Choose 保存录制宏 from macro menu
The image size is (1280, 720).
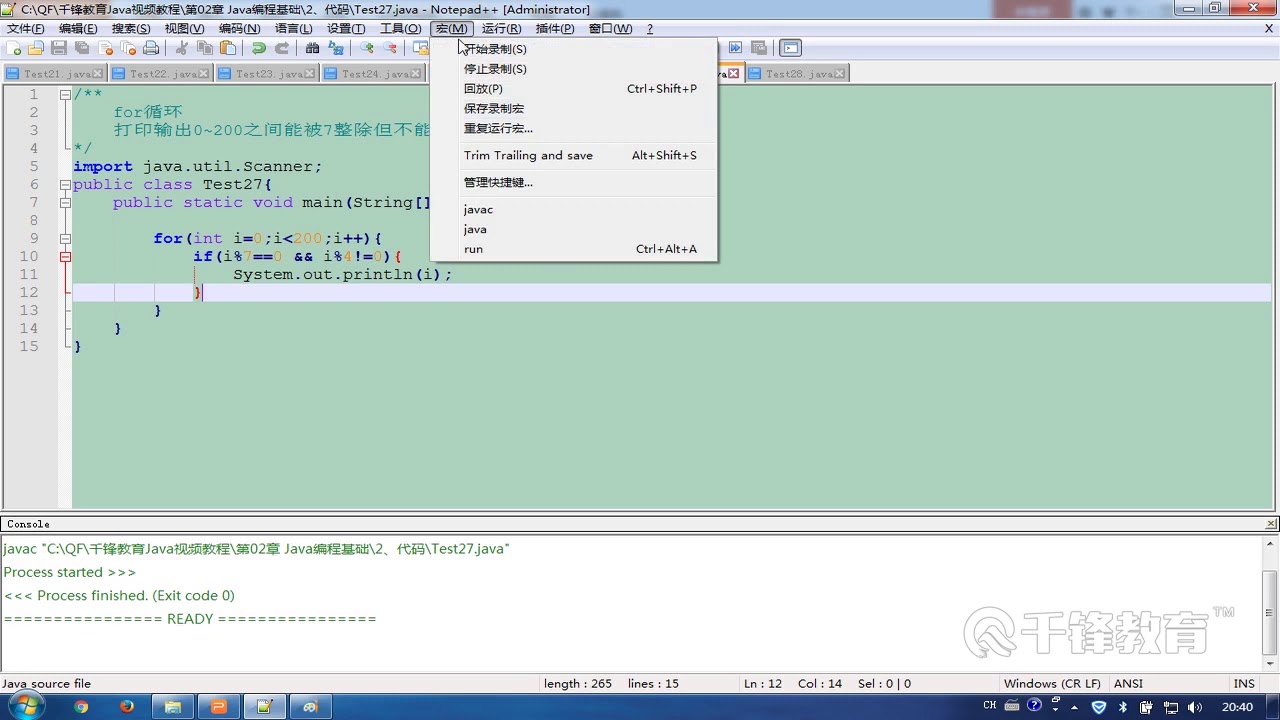click(x=574, y=108)
